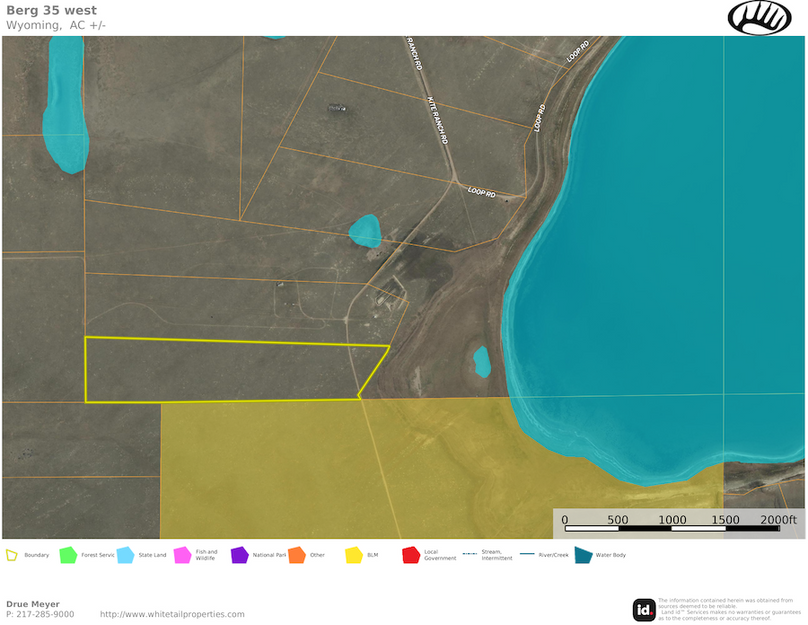Click the Drue Meyer agent name
The width and height of the screenshot is (808, 625).
(x=32, y=604)
